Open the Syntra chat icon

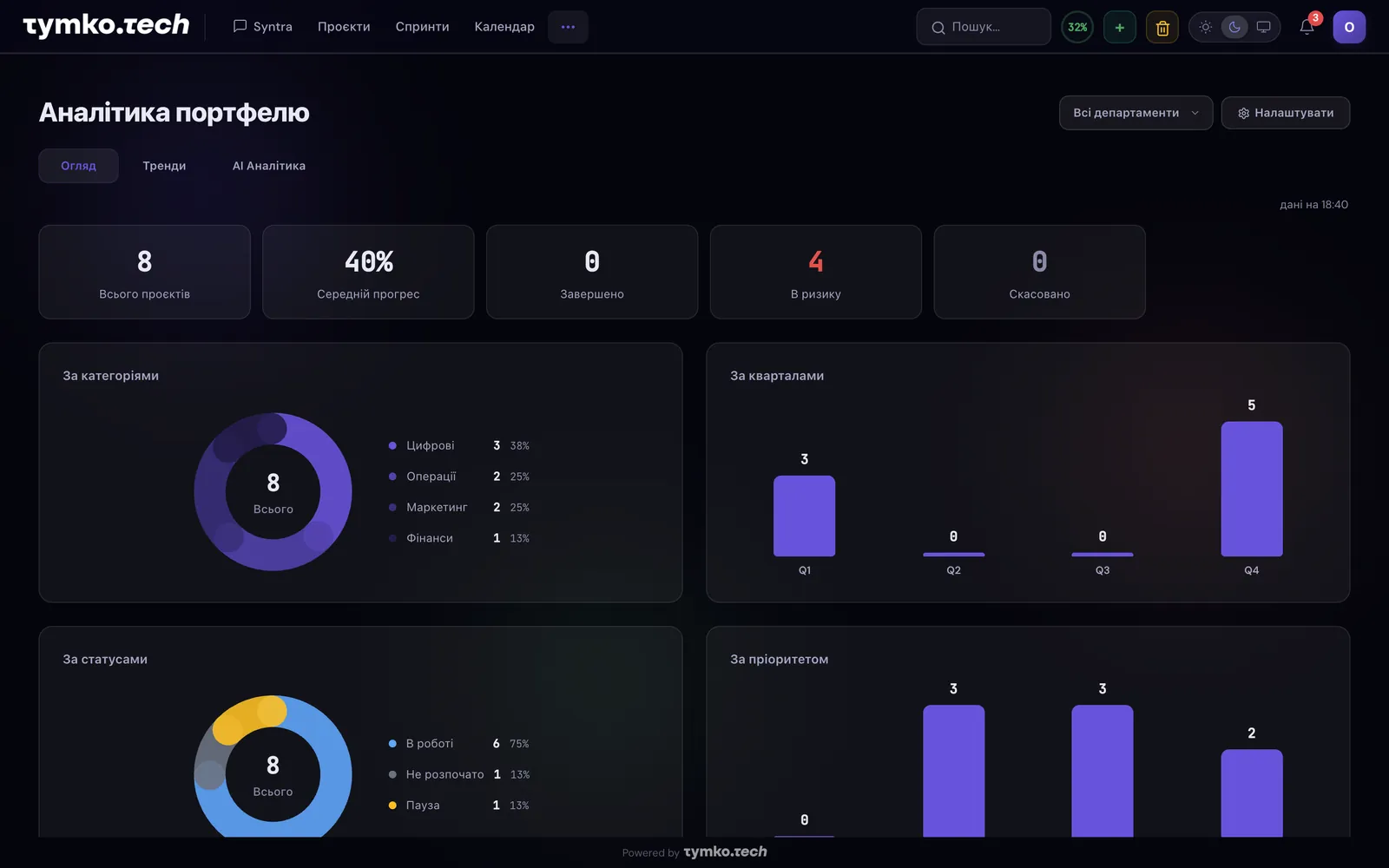point(240,26)
